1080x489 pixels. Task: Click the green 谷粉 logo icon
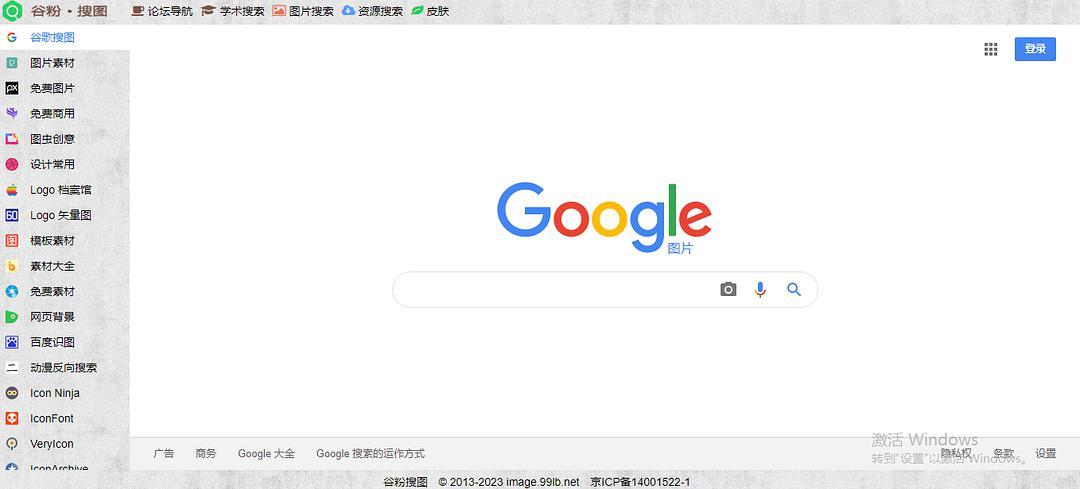[12, 11]
